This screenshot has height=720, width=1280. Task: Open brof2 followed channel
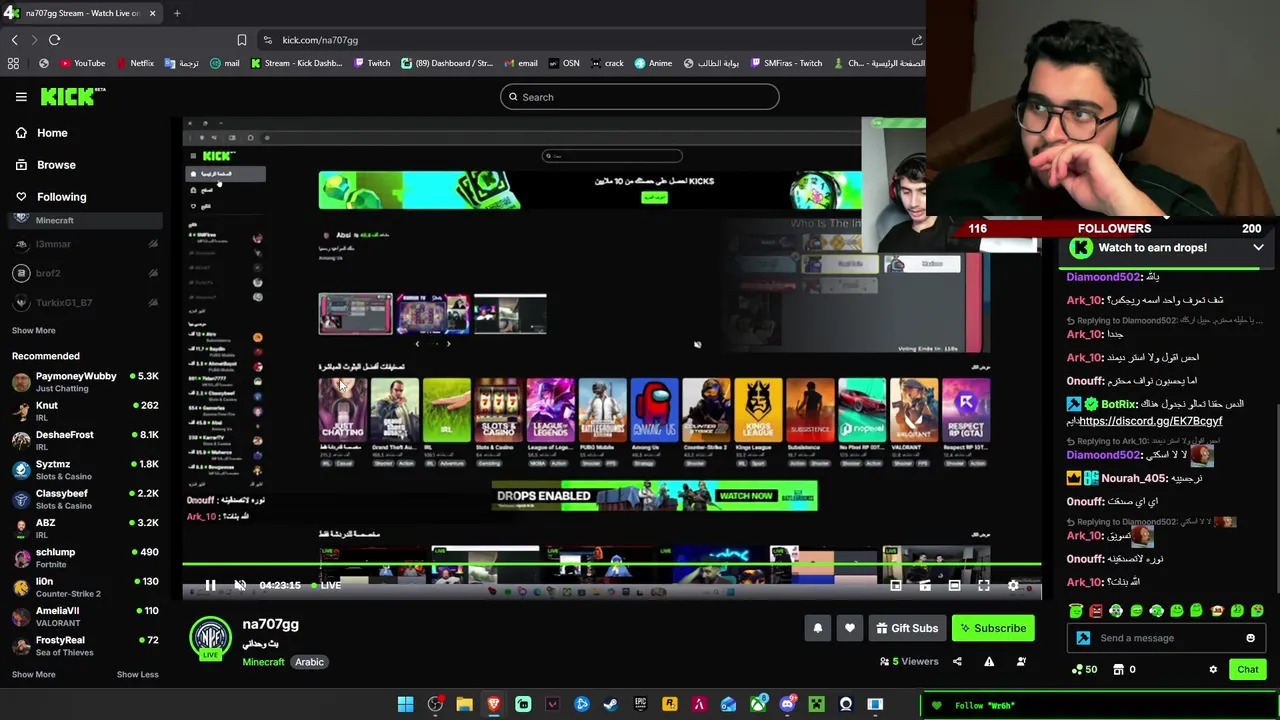85,273
